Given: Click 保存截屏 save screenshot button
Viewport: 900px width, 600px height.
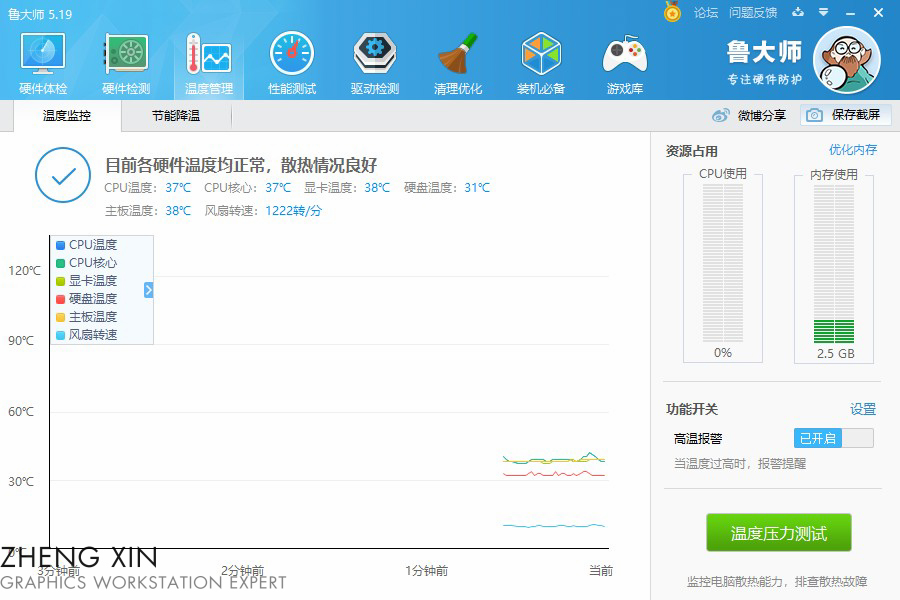Looking at the screenshot, I should click(846, 115).
